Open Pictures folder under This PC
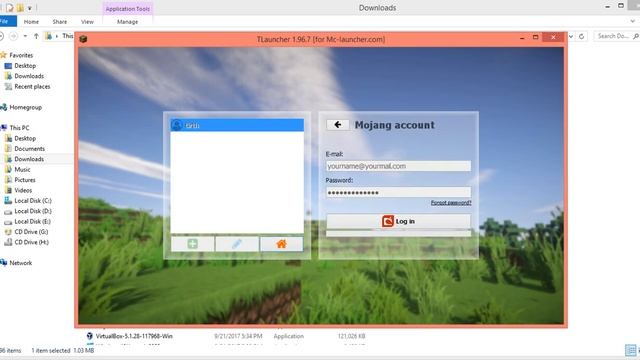This screenshot has height=360, width=640. click(24, 180)
